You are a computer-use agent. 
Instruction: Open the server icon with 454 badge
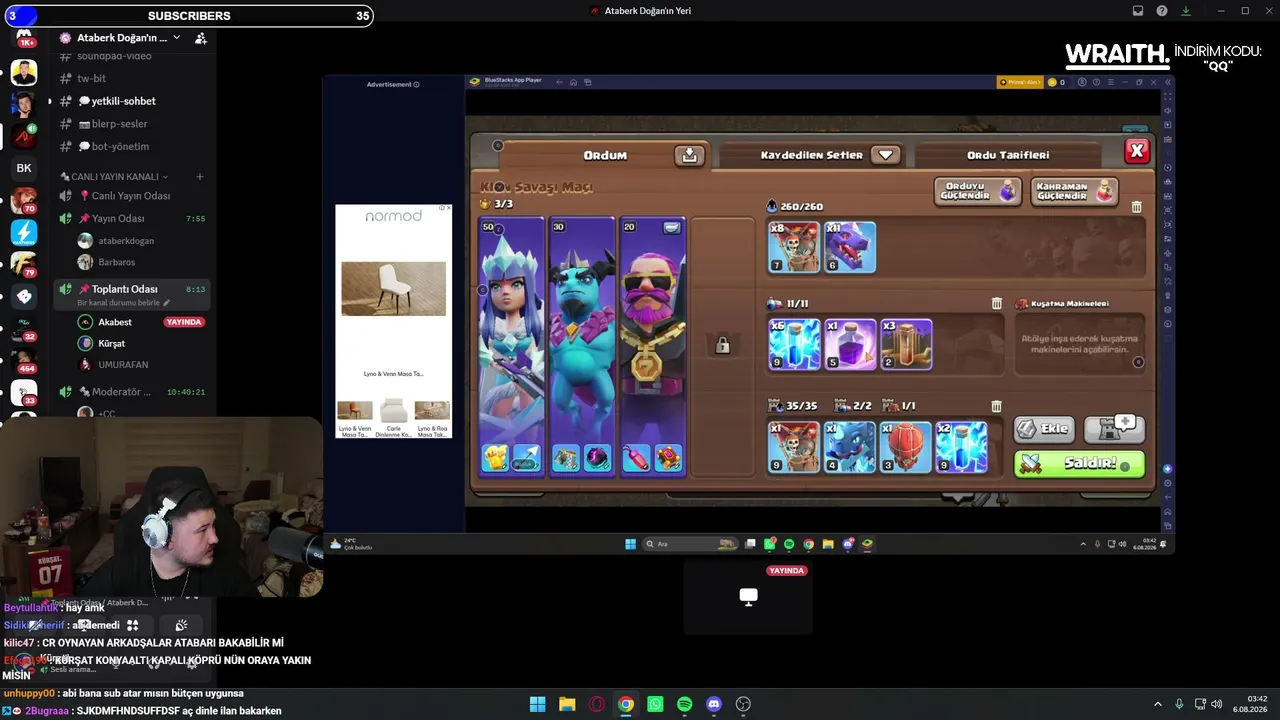click(x=24, y=360)
